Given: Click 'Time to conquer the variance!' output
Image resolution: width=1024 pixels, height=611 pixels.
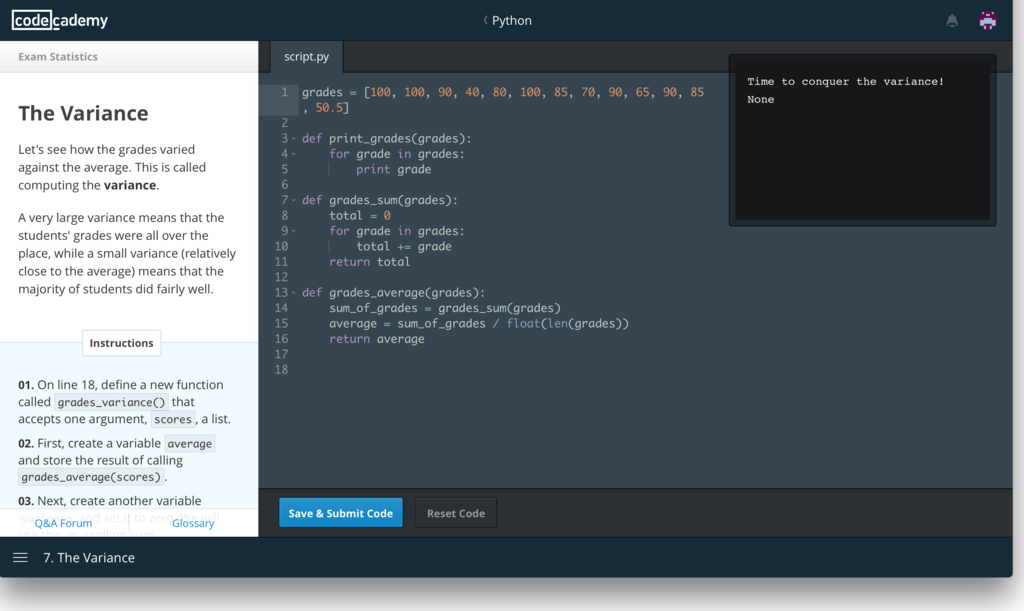Looking at the screenshot, I should point(846,82).
